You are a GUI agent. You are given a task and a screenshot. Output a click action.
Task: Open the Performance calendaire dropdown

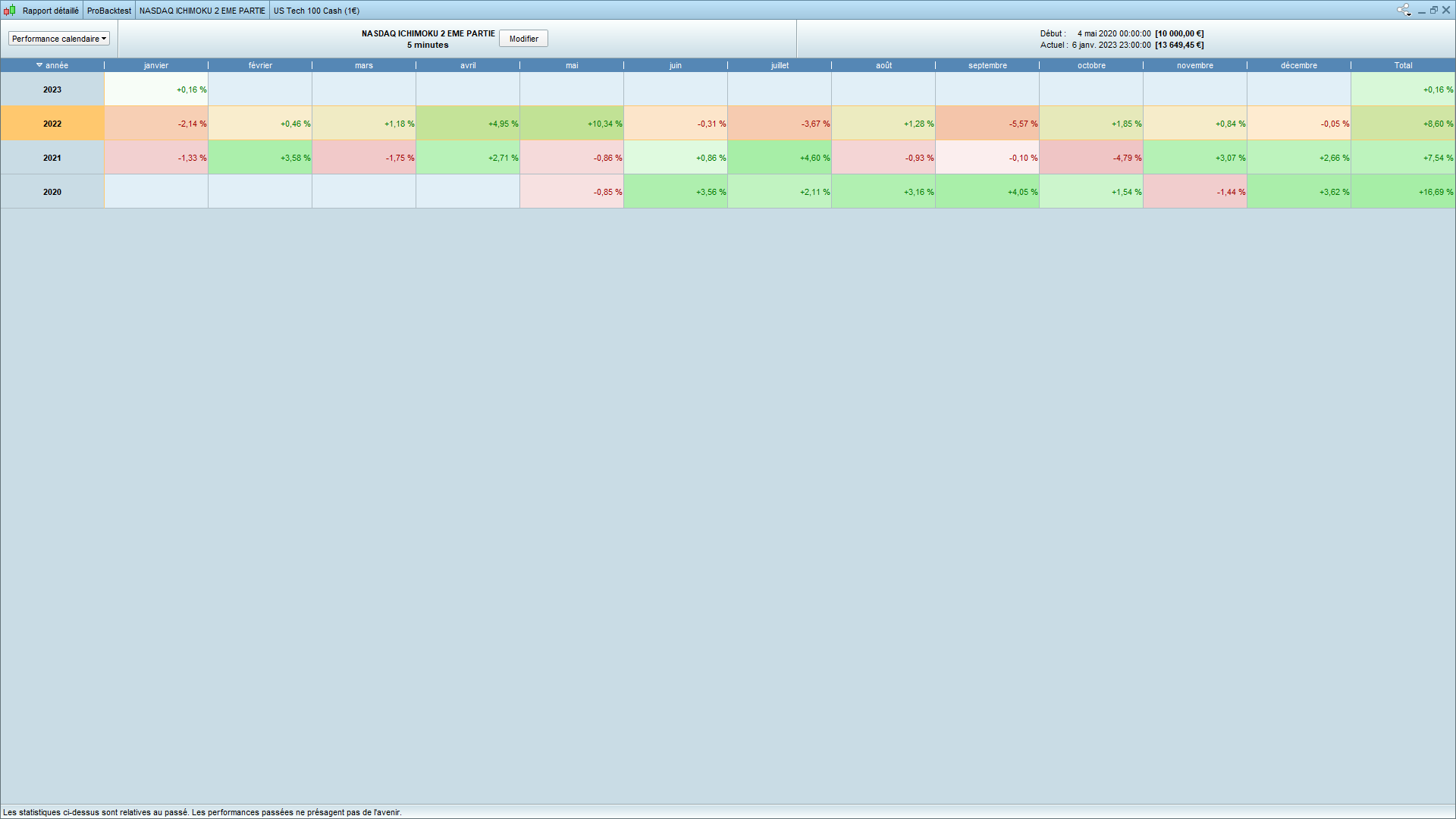[x=59, y=39]
